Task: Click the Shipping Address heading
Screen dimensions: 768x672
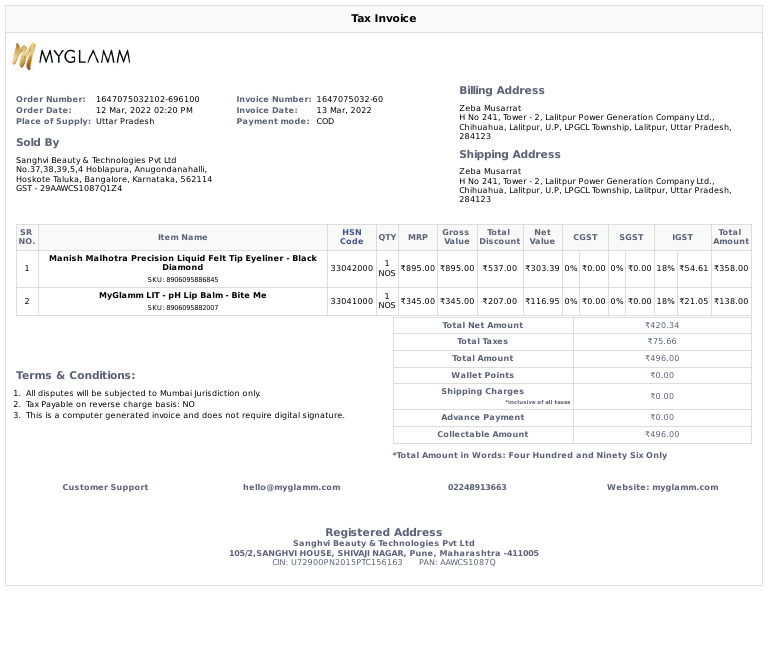Action: click(510, 154)
